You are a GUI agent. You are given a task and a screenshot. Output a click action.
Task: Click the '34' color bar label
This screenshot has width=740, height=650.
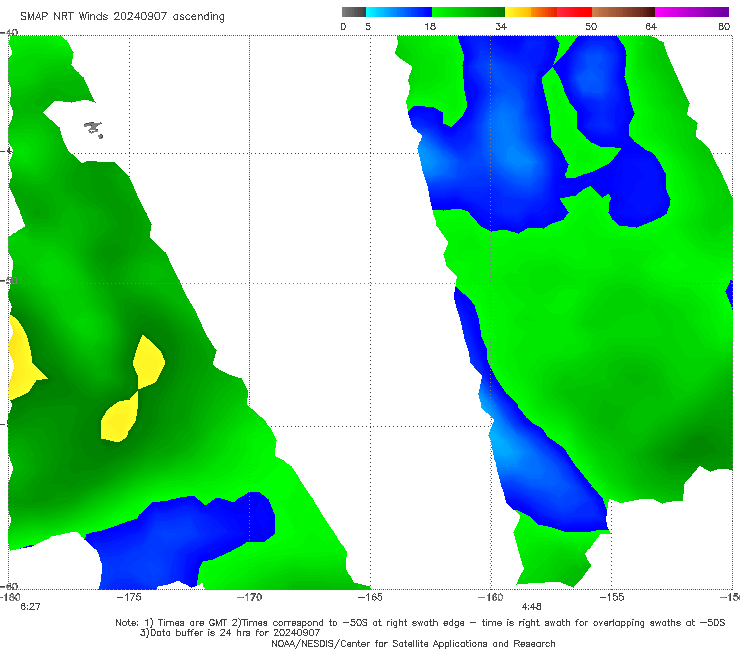pyautogui.click(x=501, y=26)
